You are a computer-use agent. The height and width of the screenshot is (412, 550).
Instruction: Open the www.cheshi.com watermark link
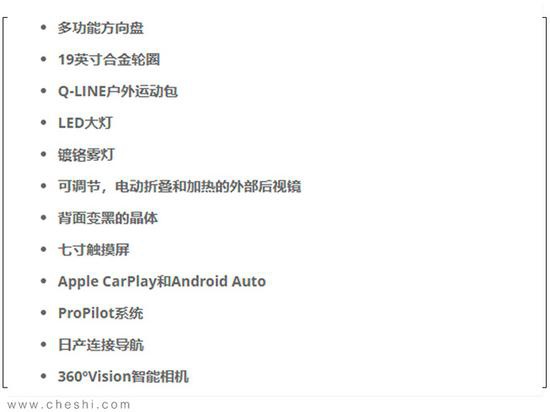click(69, 405)
